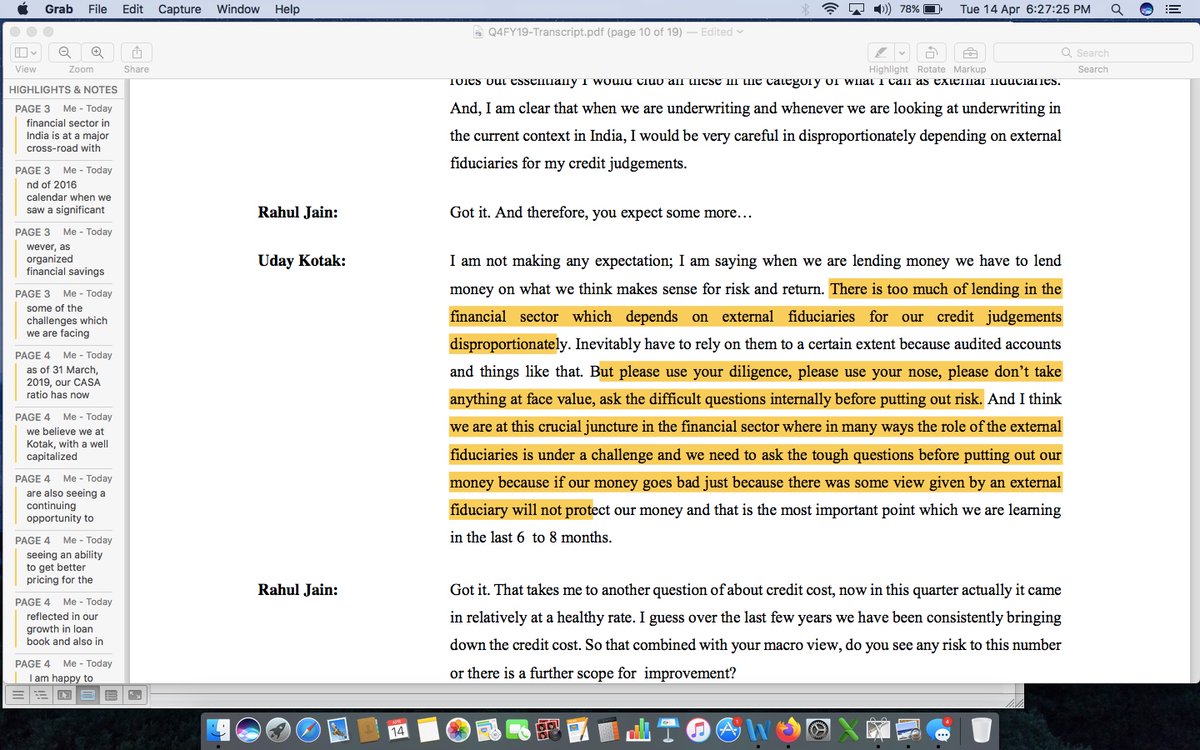1200x750 pixels.
Task: Open Numbers chart icon in the Dock
Action: pos(638,730)
